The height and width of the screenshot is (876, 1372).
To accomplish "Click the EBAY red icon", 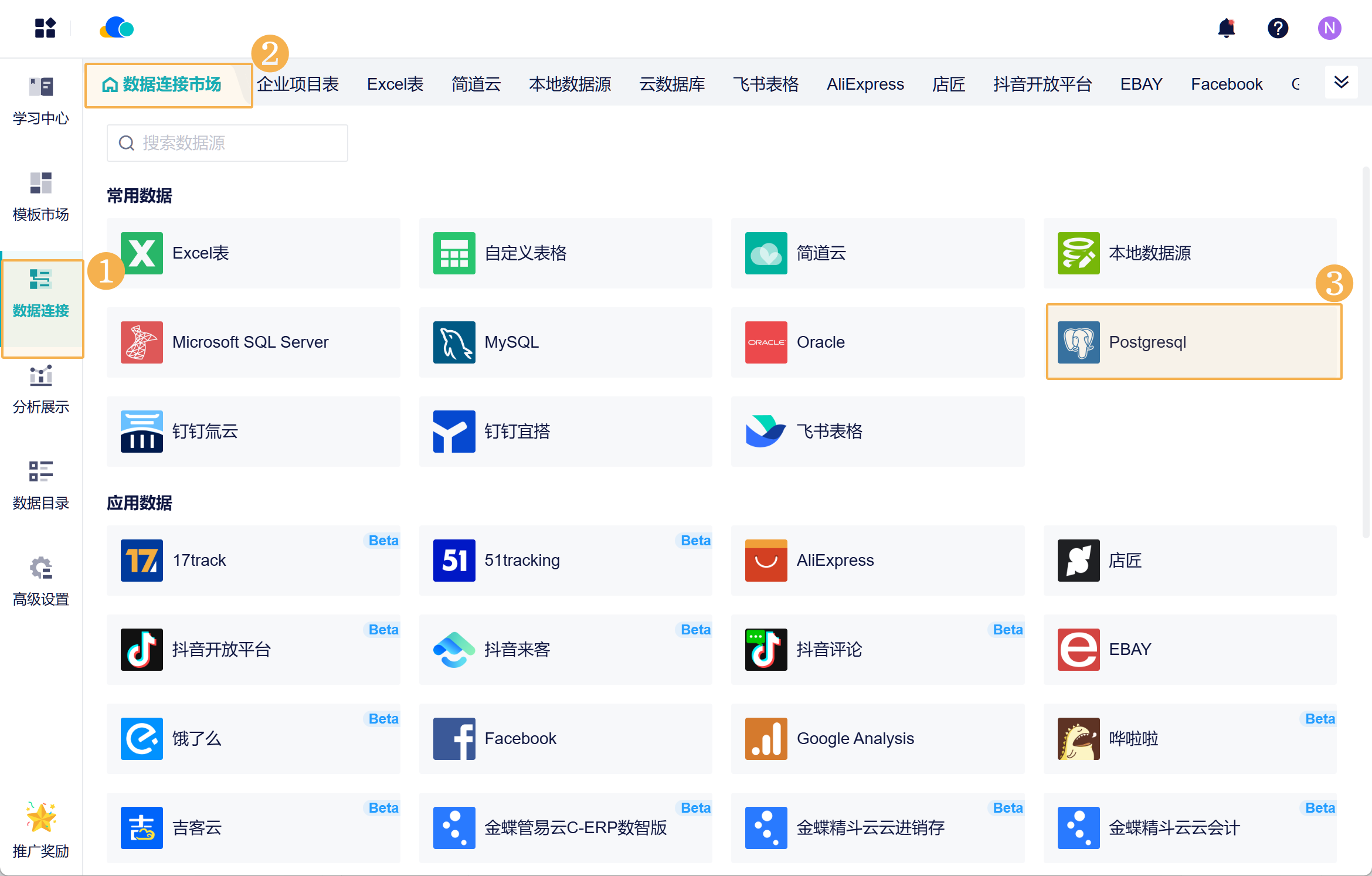I will (1079, 650).
